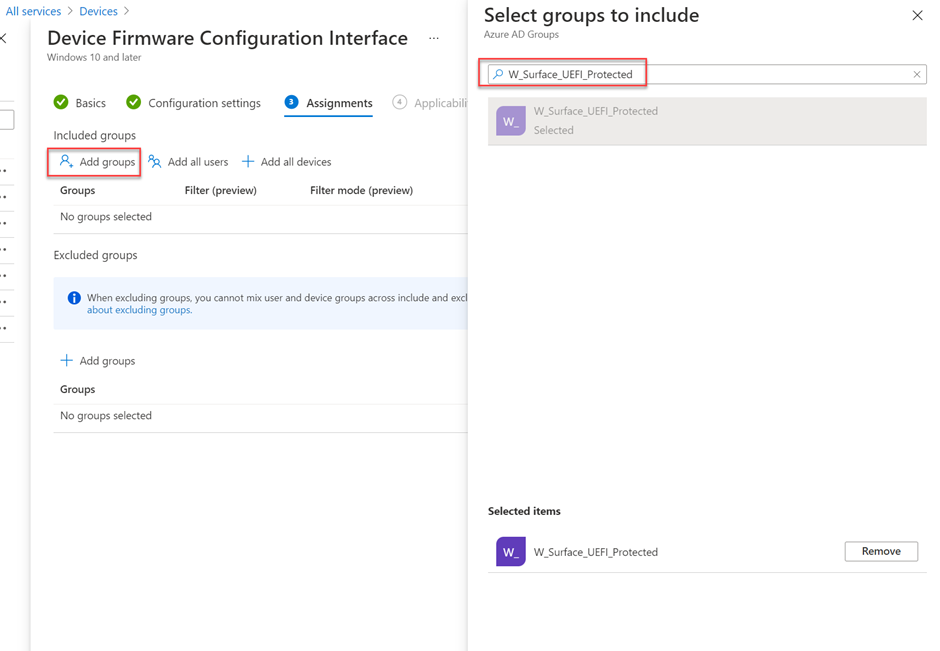Click Add all devices plus icon
The width and height of the screenshot is (940, 651).
(248, 161)
